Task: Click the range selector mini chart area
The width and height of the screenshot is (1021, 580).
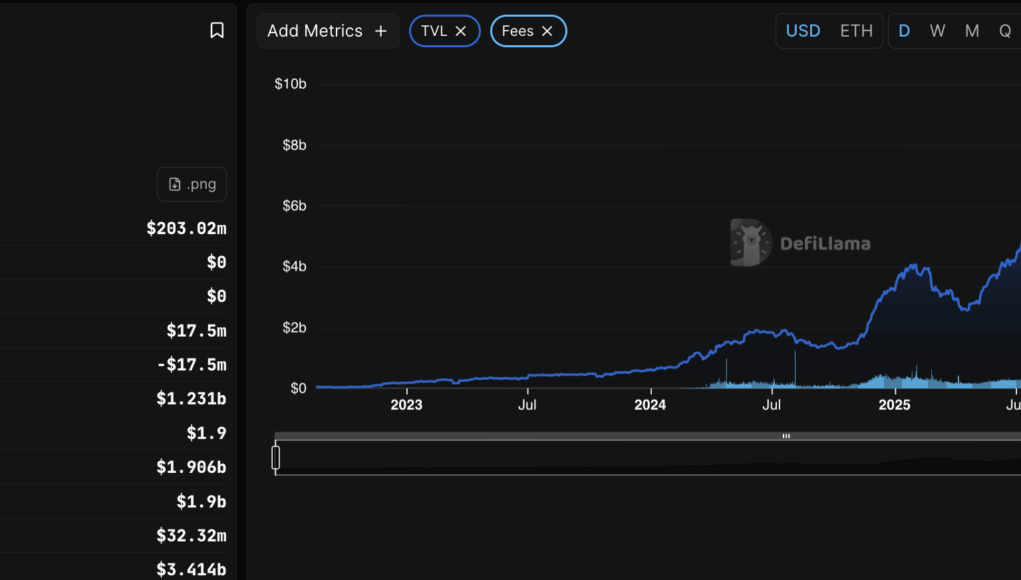Action: (x=648, y=458)
